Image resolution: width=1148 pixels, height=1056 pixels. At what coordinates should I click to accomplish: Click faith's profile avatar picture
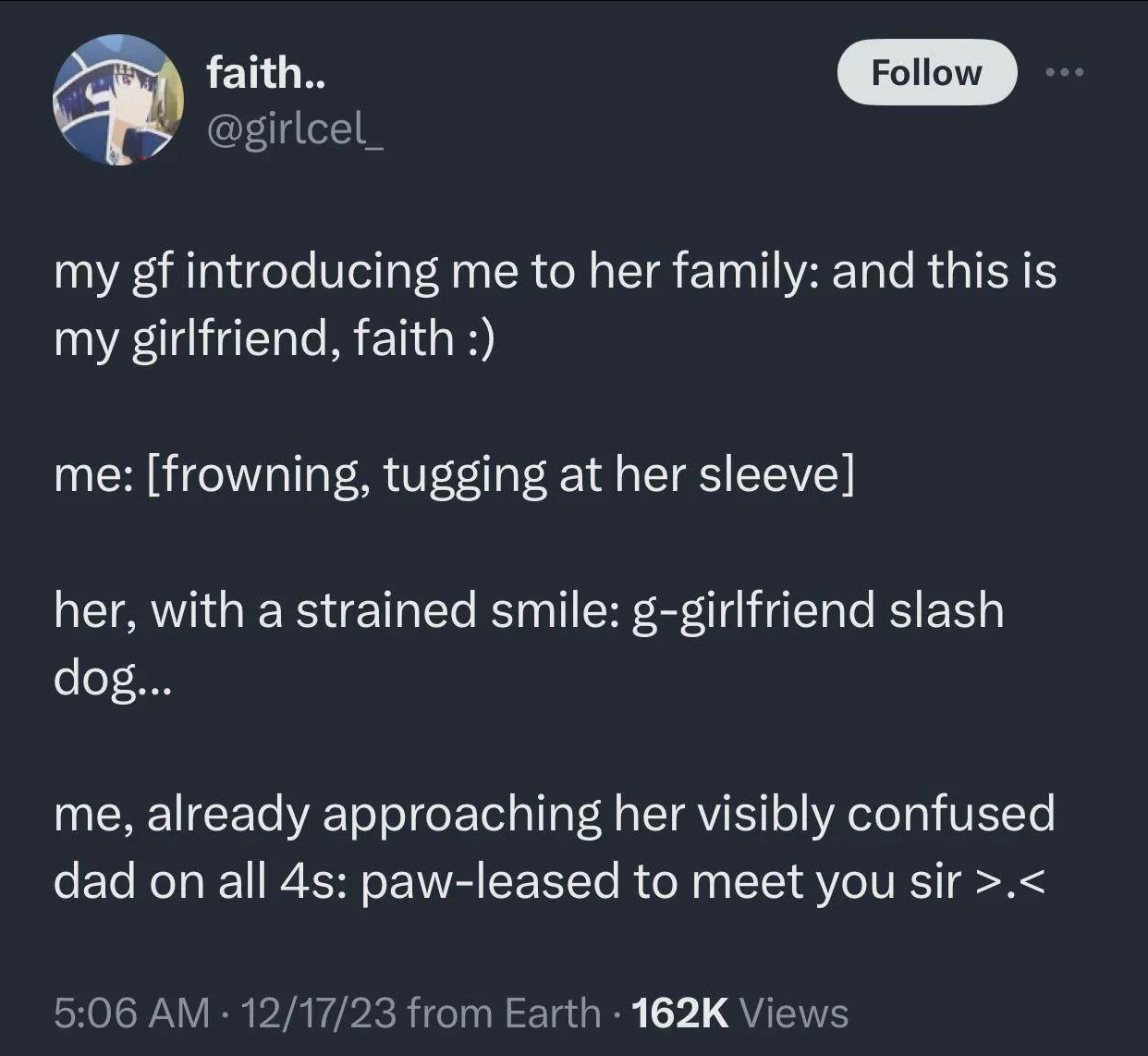click(116, 100)
